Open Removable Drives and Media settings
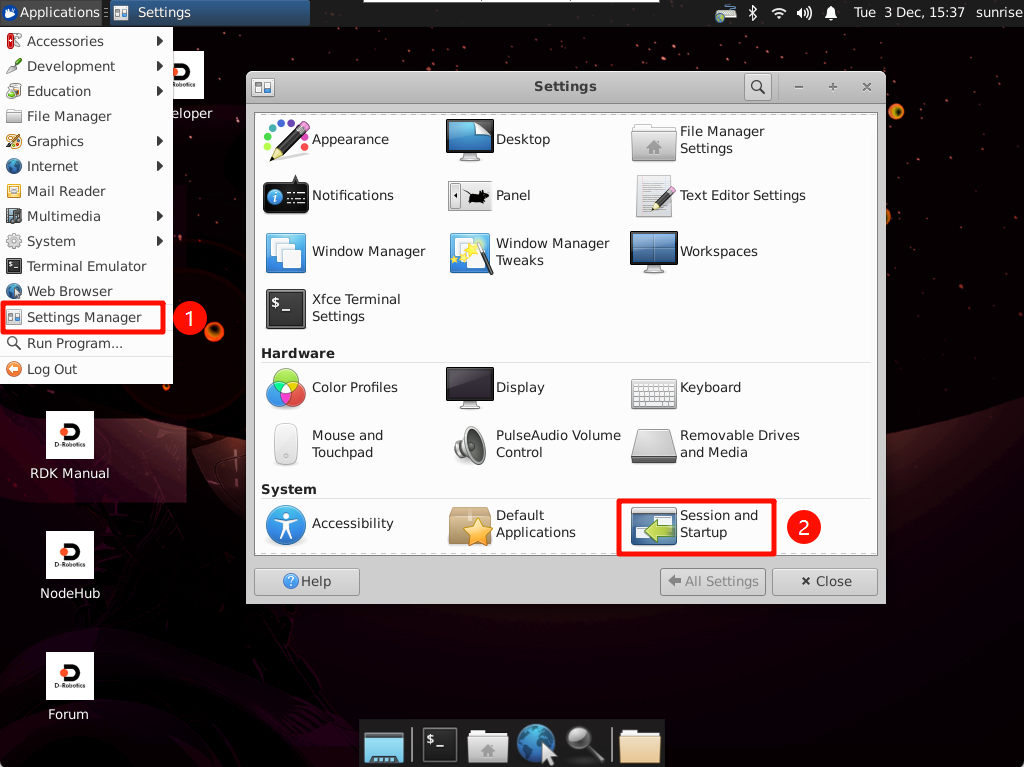The height and width of the screenshot is (767, 1024). 716,444
